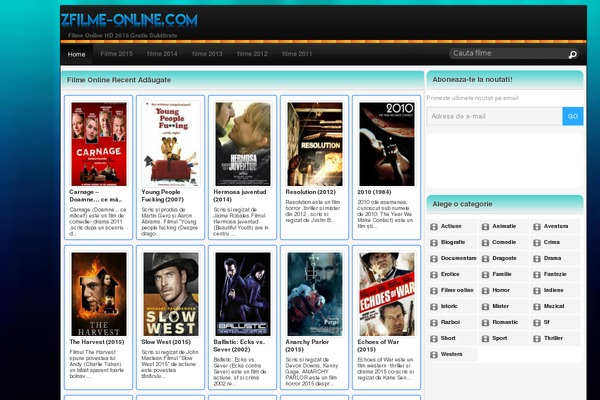Click the icon beside Animatie category
Image resolution: width=600 pixels, height=400 pixels.
(x=485, y=227)
